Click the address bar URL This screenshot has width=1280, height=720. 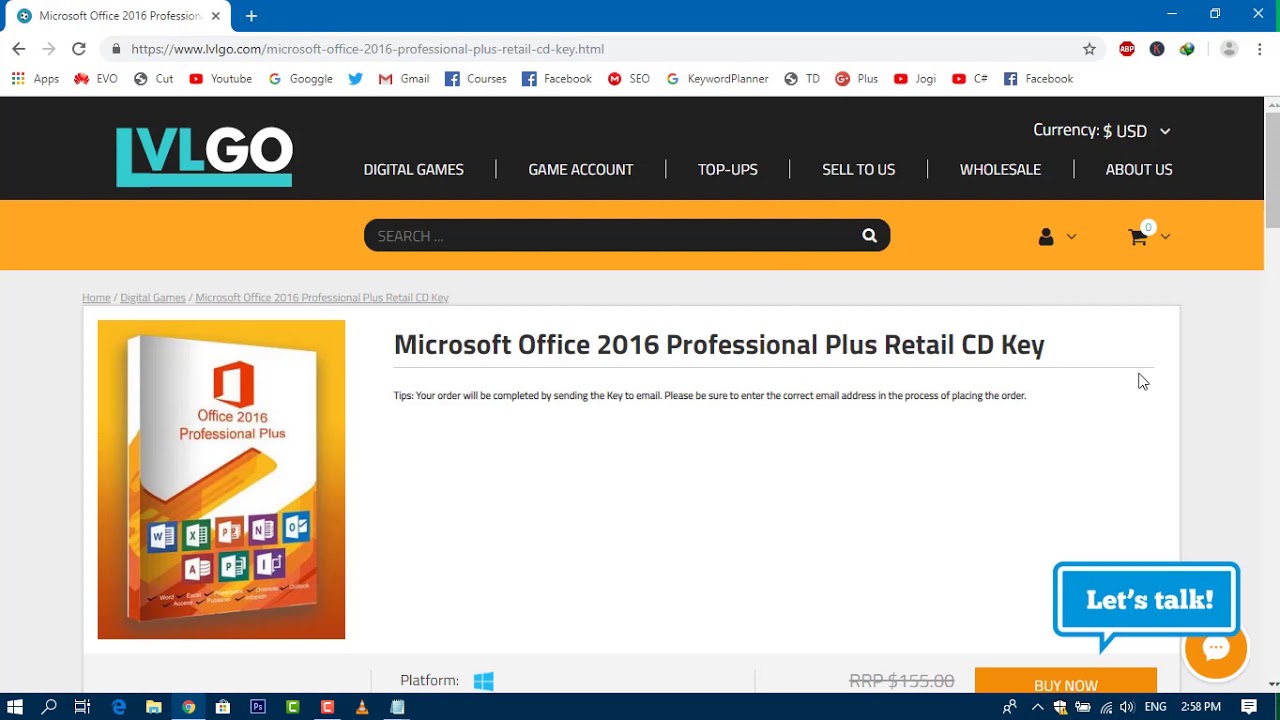point(368,49)
